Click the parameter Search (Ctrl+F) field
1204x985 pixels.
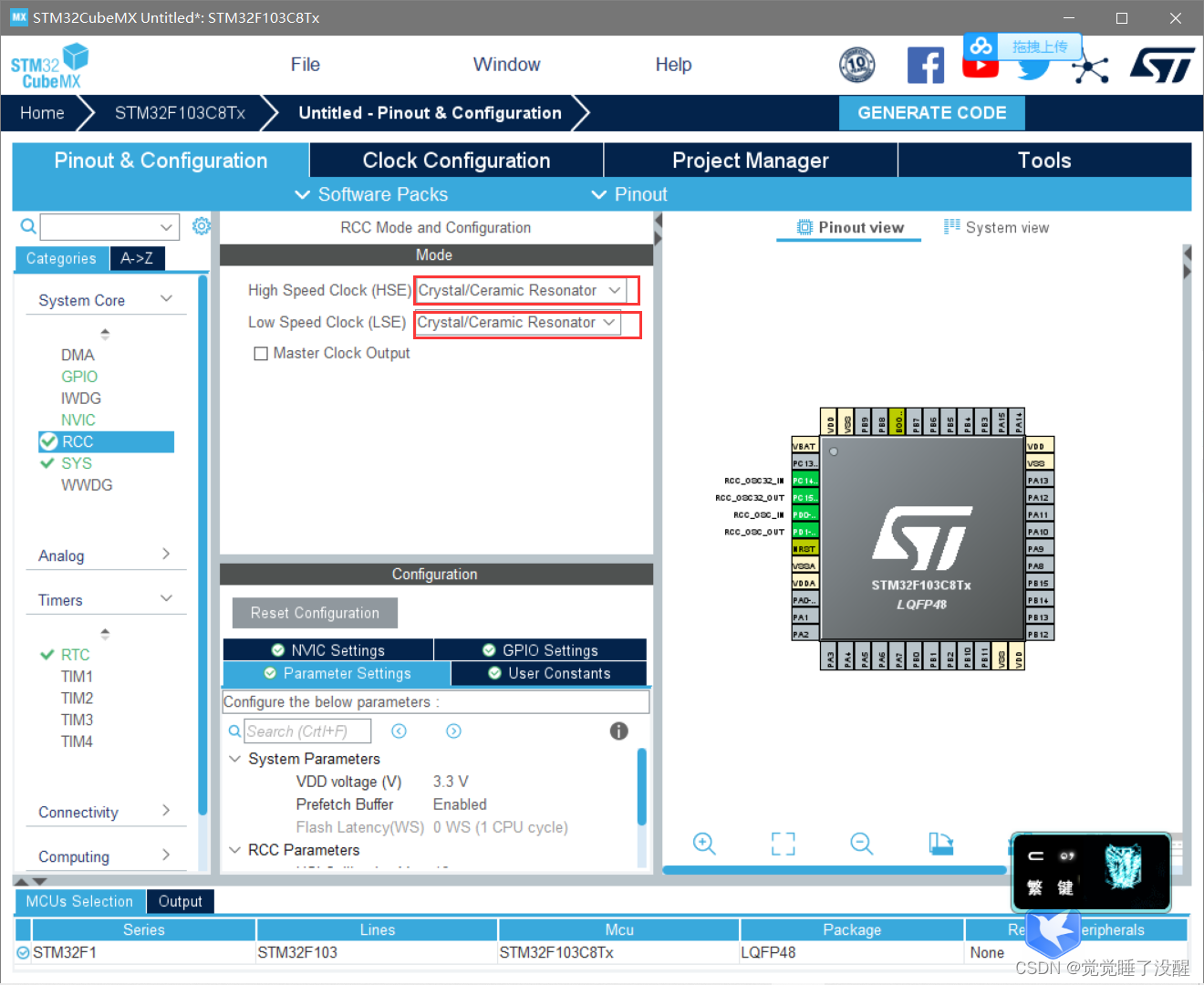307,731
